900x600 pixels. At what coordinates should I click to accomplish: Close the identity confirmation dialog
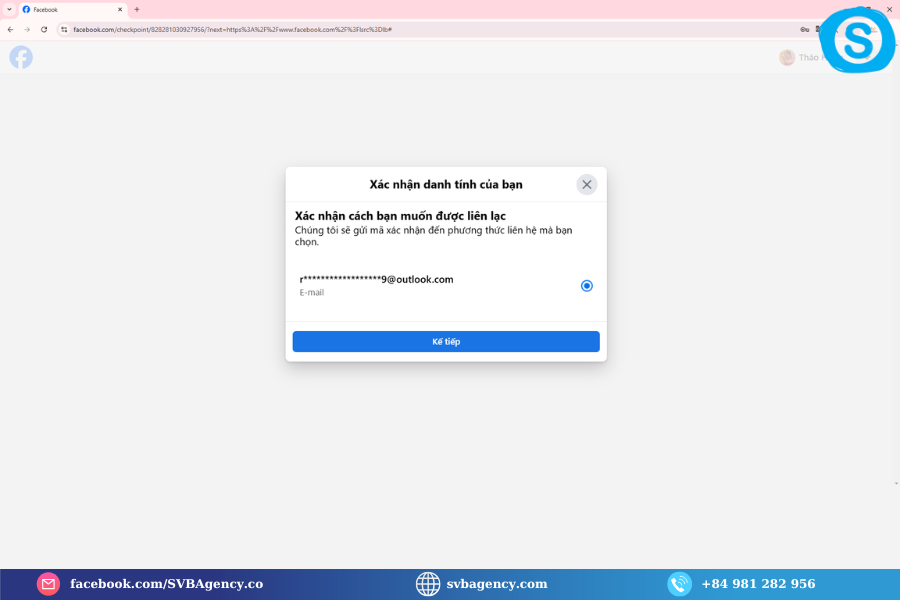pos(587,184)
